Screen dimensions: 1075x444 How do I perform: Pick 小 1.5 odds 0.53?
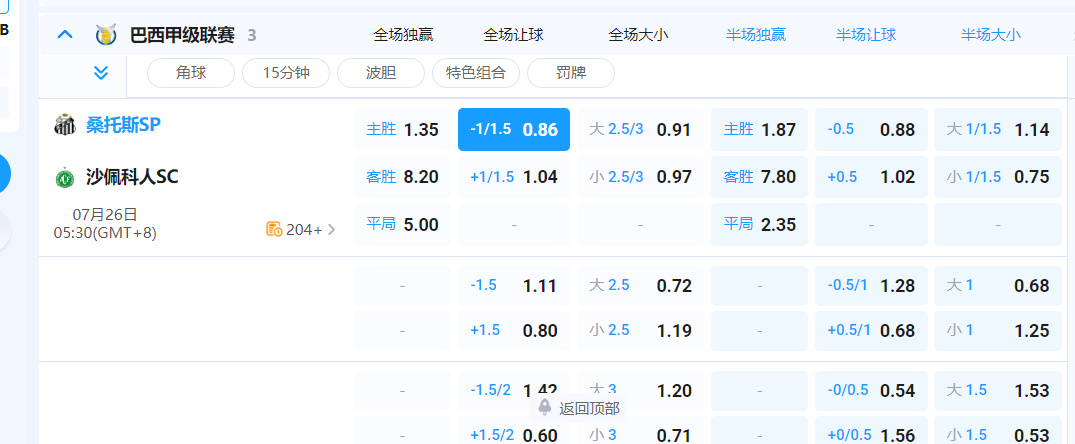[x=998, y=432]
